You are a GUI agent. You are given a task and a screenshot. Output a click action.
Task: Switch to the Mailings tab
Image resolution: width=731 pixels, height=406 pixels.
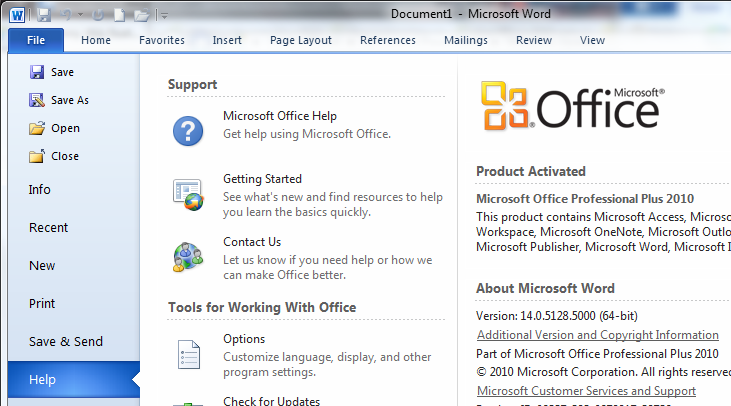[x=466, y=40]
